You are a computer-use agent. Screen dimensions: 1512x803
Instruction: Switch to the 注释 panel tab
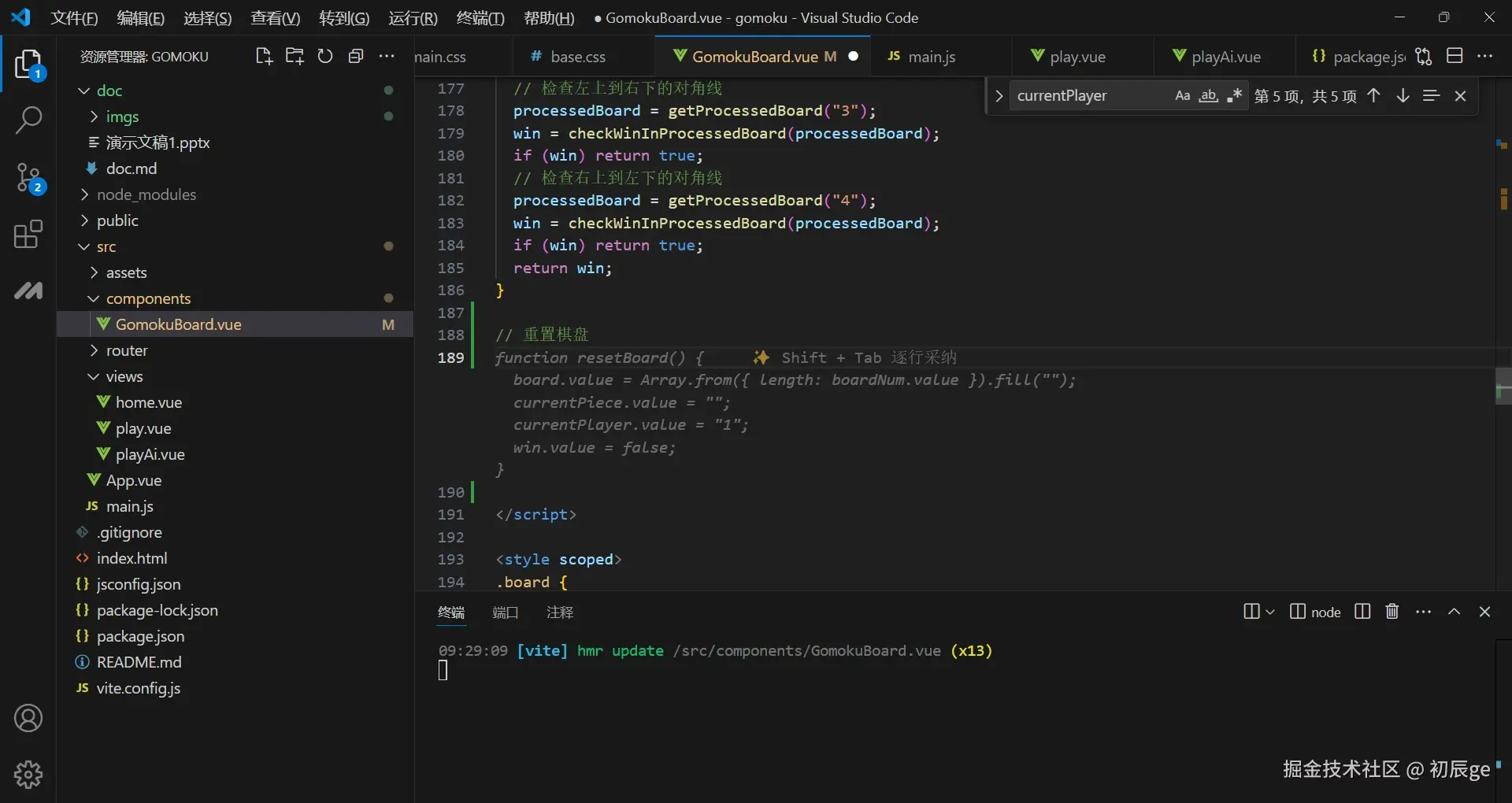click(560, 612)
